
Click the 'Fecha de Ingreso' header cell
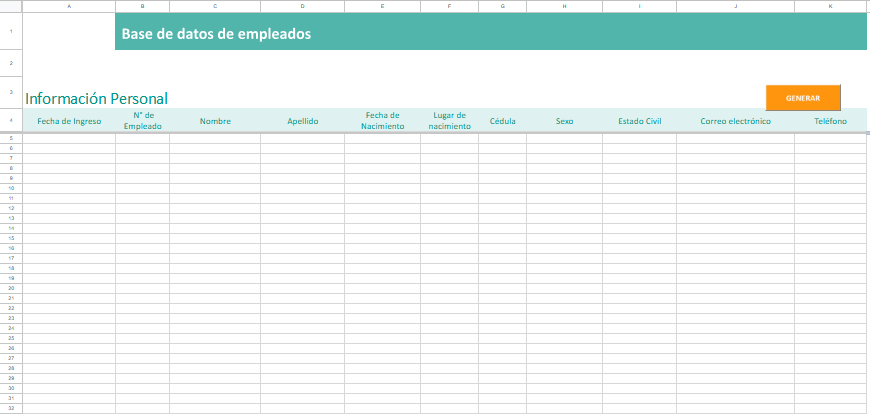(x=69, y=121)
